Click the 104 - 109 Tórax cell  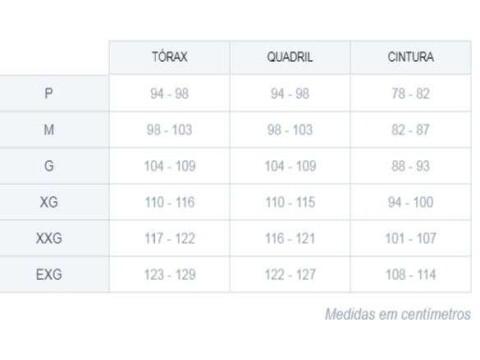click(x=169, y=166)
